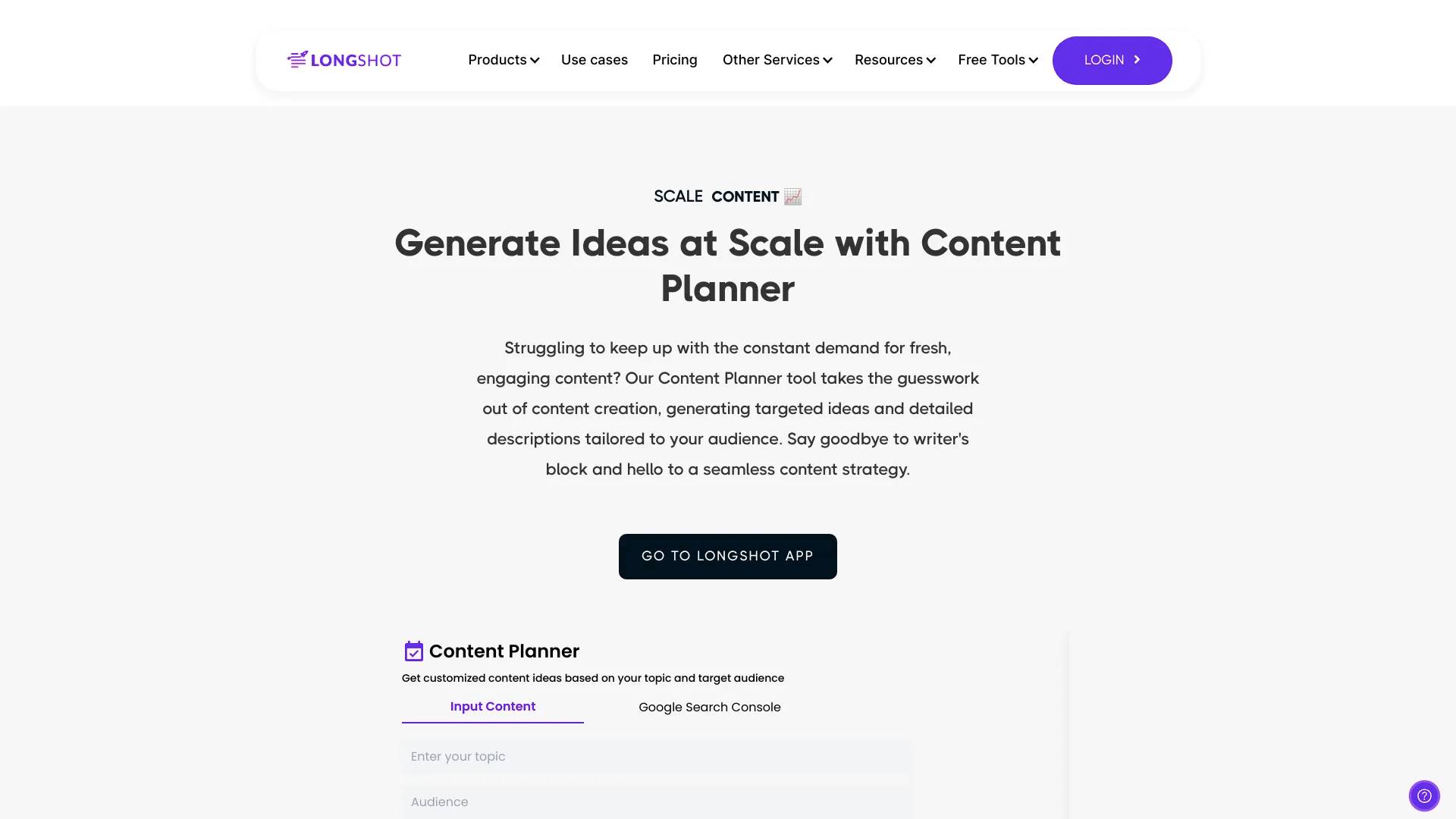This screenshot has height=819, width=1456.
Task: Open Use cases menu item
Action: pyautogui.click(x=594, y=60)
